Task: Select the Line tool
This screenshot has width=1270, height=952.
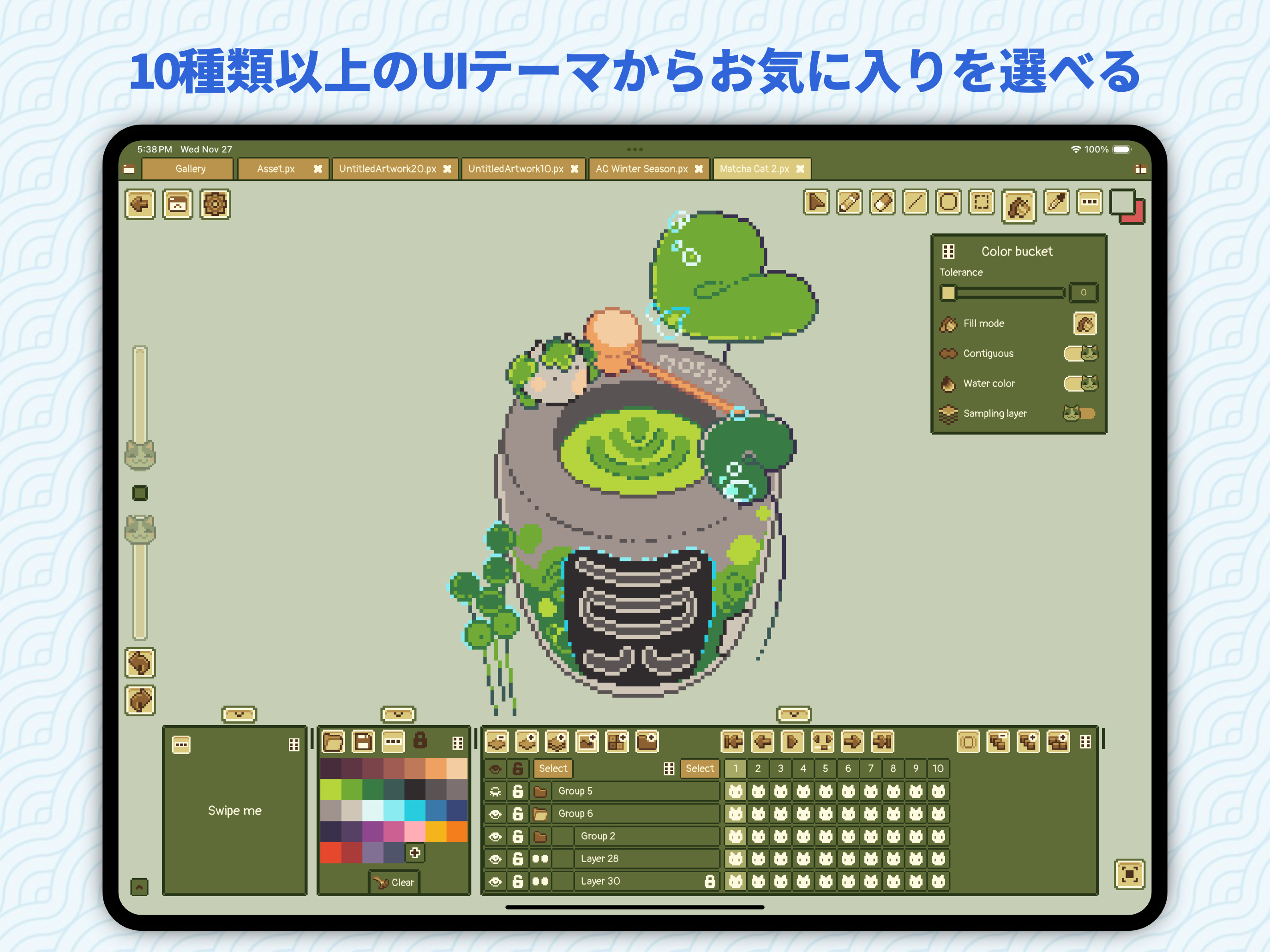Action: coord(915,203)
